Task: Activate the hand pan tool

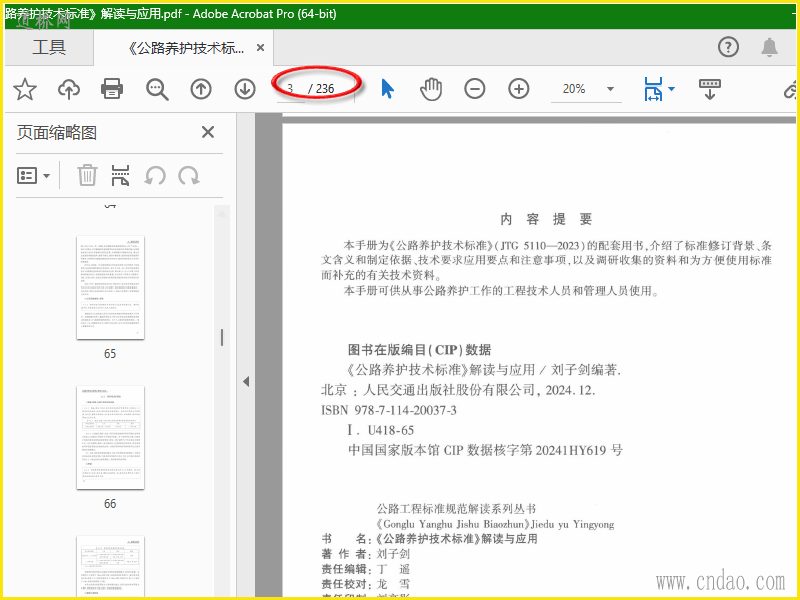Action: click(x=431, y=89)
